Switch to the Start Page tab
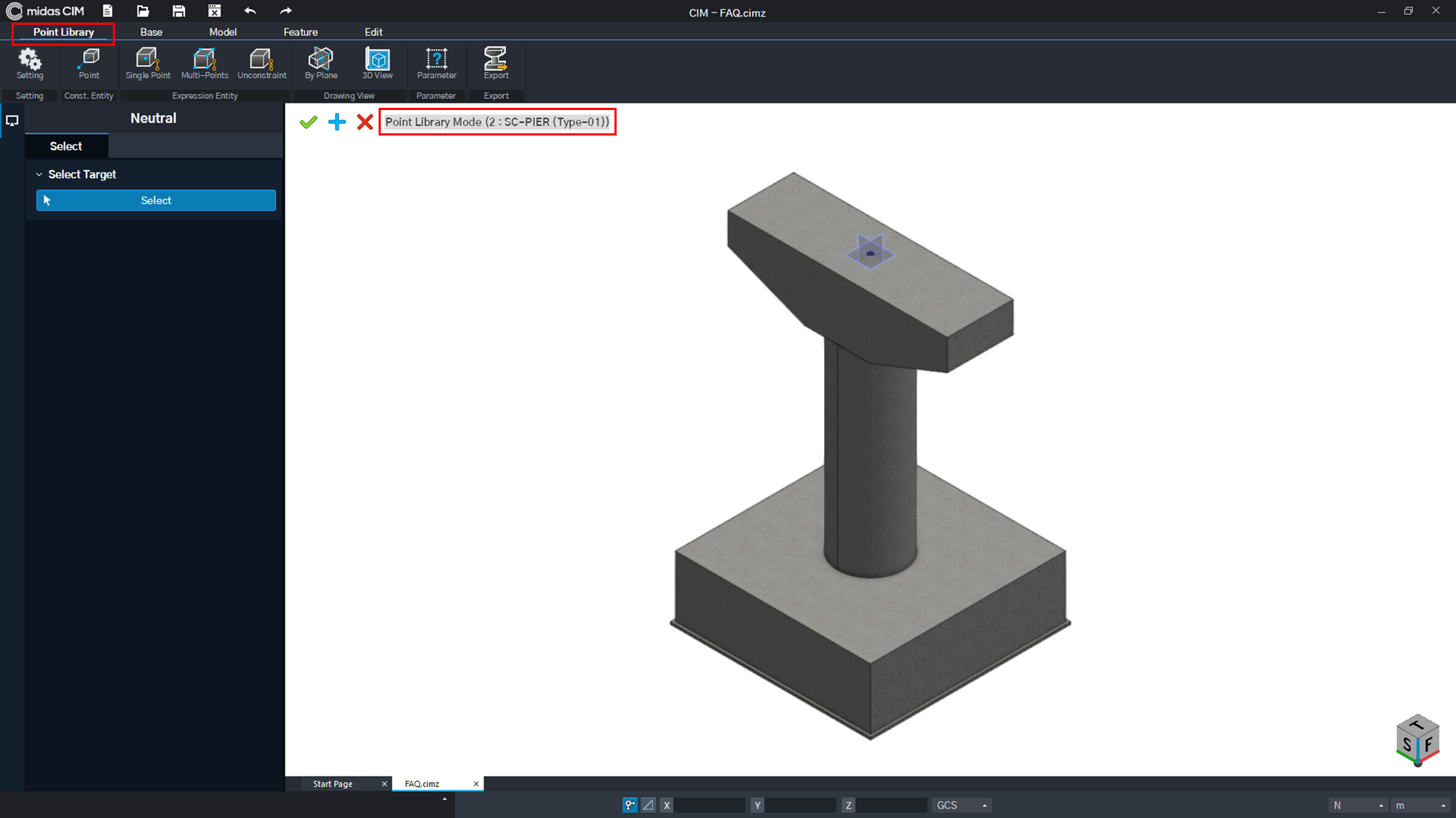The image size is (1456, 818). (333, 784)
